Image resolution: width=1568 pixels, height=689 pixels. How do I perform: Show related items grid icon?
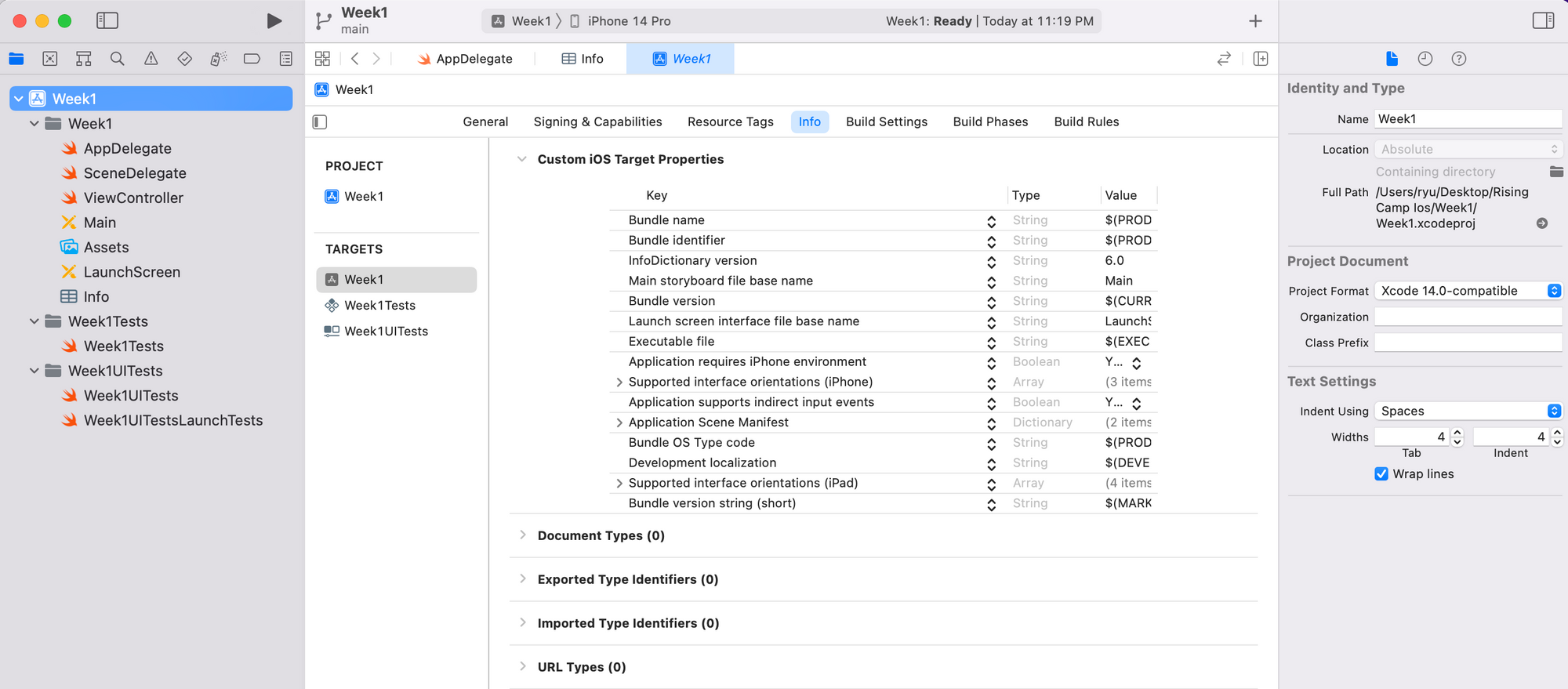(x=322, y=59)
